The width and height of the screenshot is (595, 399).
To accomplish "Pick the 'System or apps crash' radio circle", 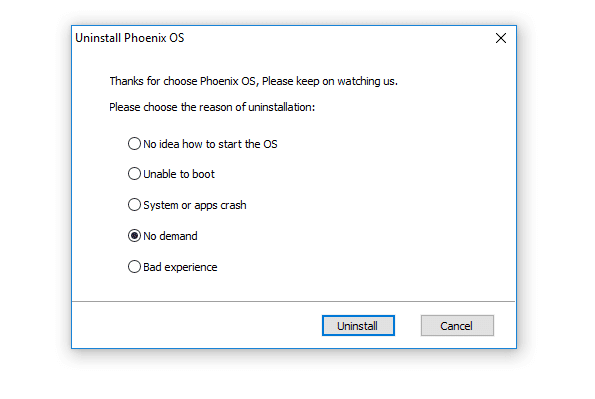I will (x=134, y=205).
